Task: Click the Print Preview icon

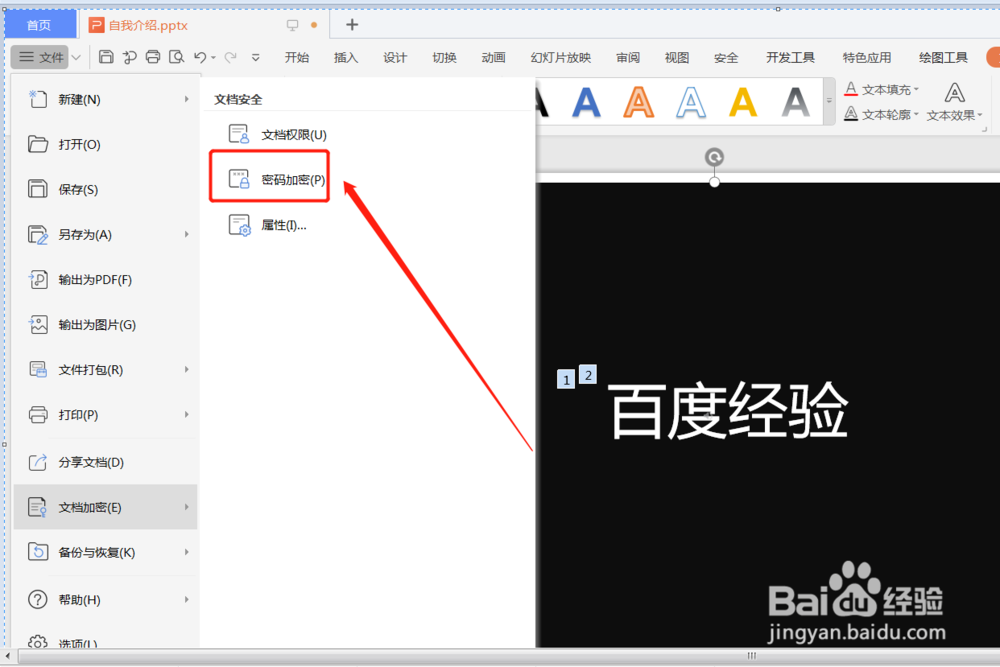Action: click(177, 57)
